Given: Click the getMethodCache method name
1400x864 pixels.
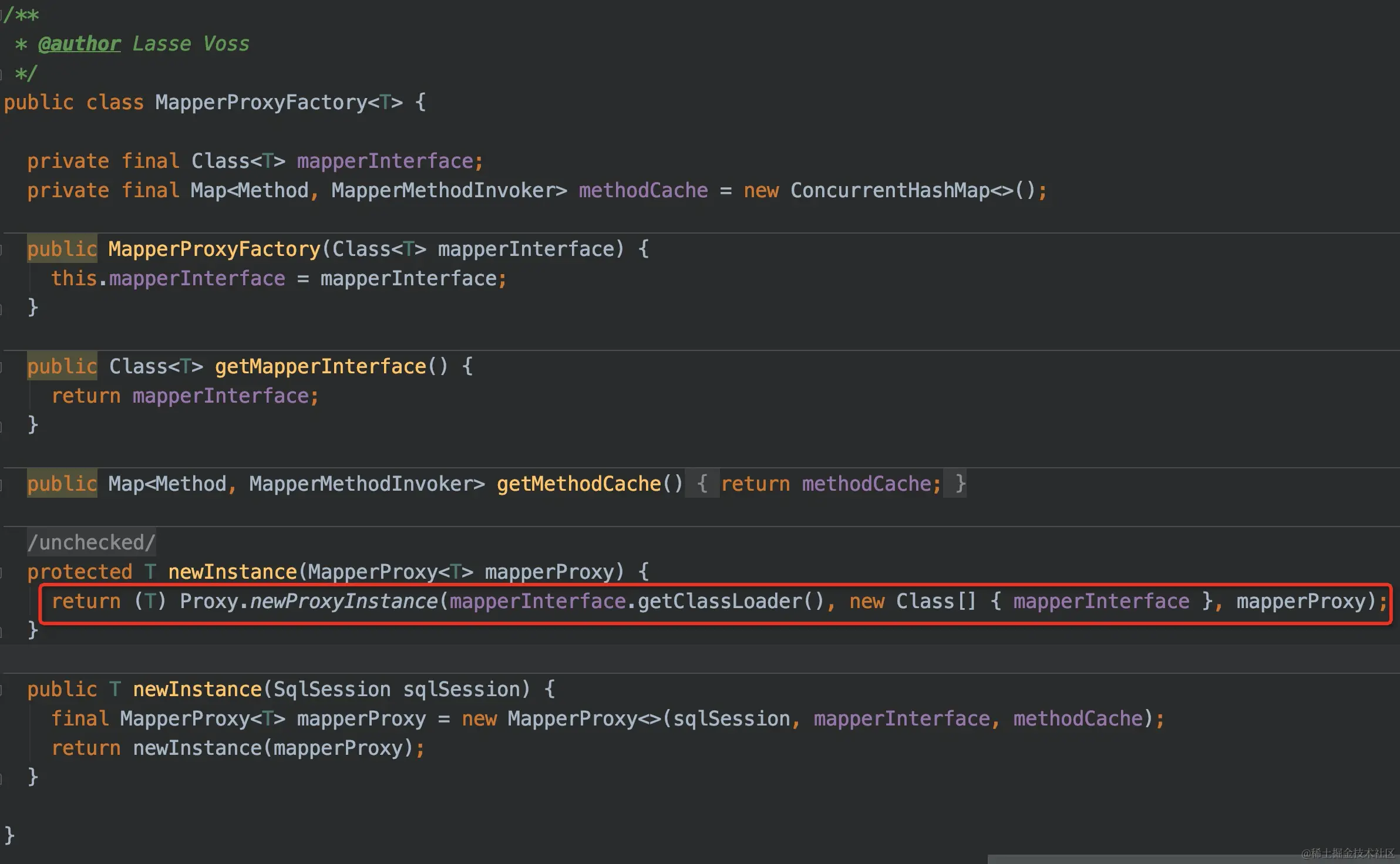Looking at the screenshot, I should pos(578,484).
